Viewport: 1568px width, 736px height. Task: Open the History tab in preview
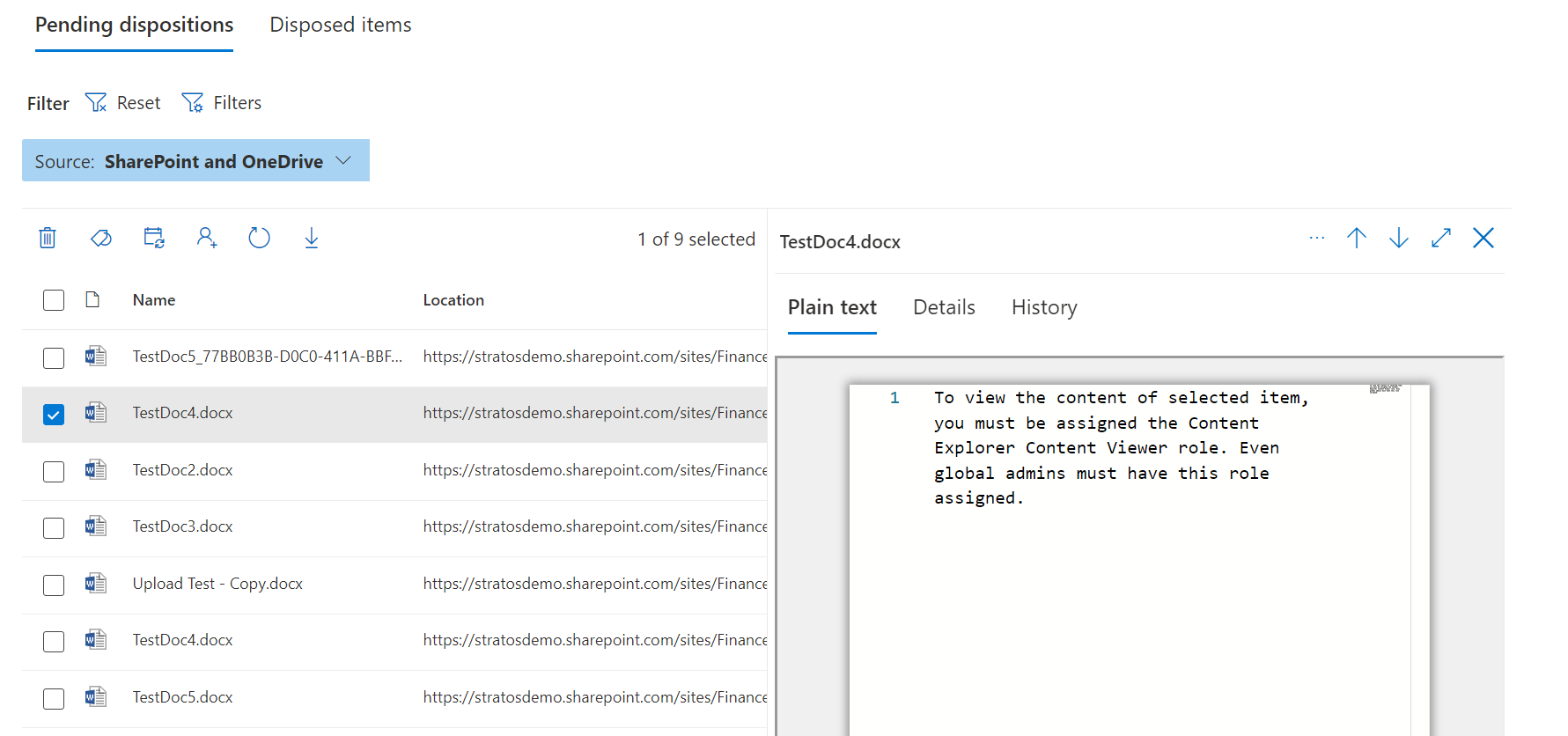(x=1043, y=307)
